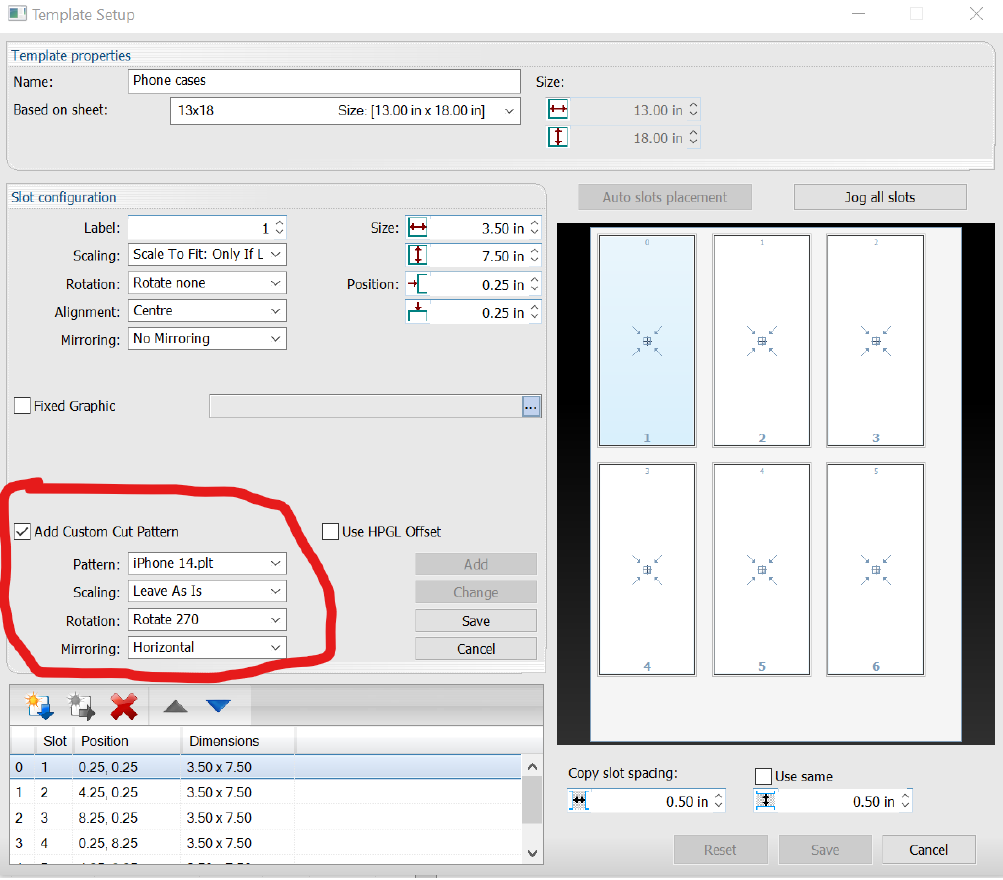Enable the Fixed Graphic checkbox

tap(22, 405)
